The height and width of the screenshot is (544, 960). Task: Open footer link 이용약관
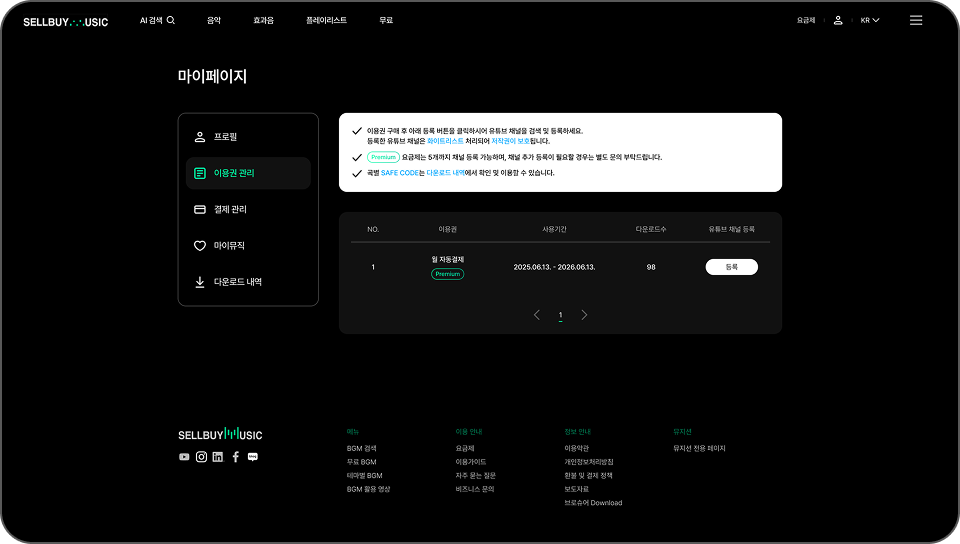tap(576, 449)
